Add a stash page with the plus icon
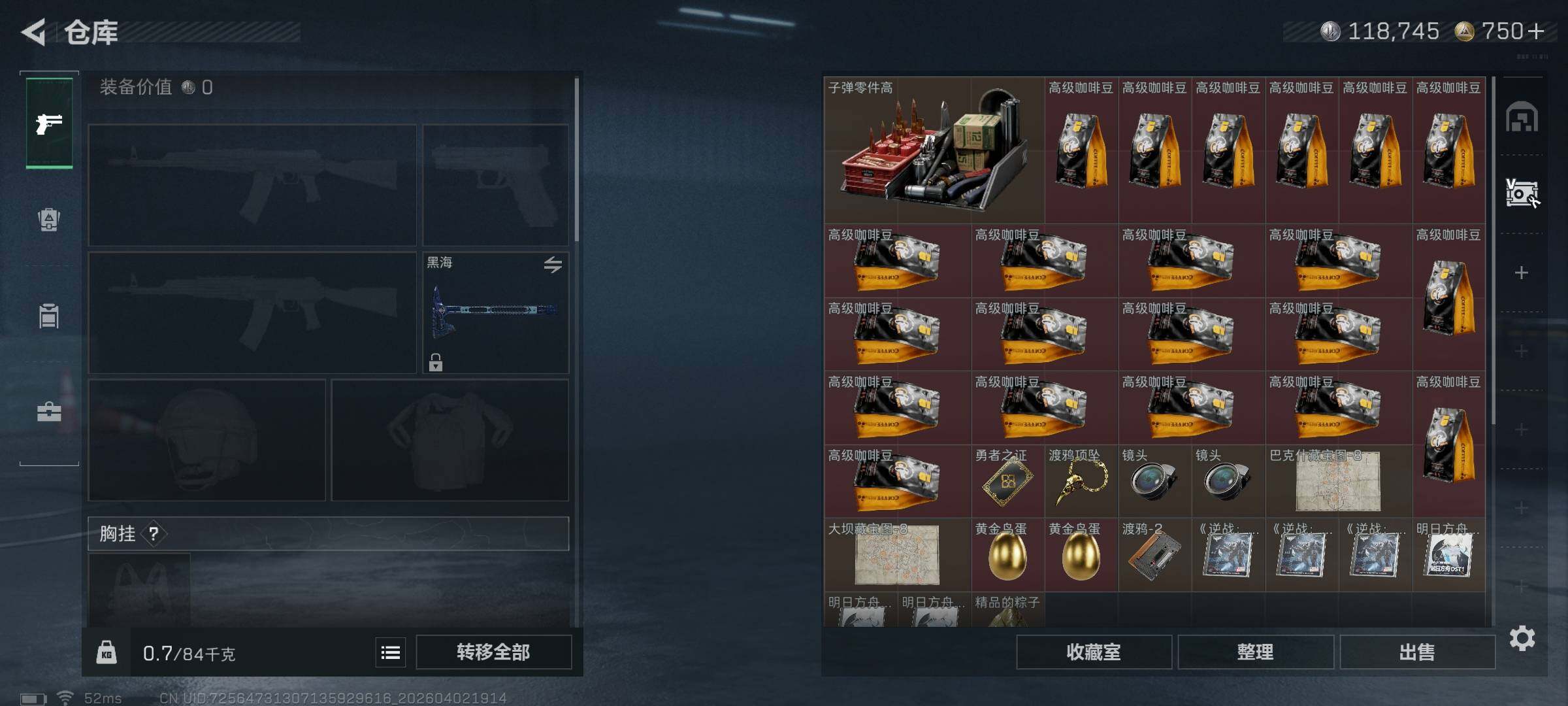The width and height of the screenshot is (1568, 706). 1522,273
